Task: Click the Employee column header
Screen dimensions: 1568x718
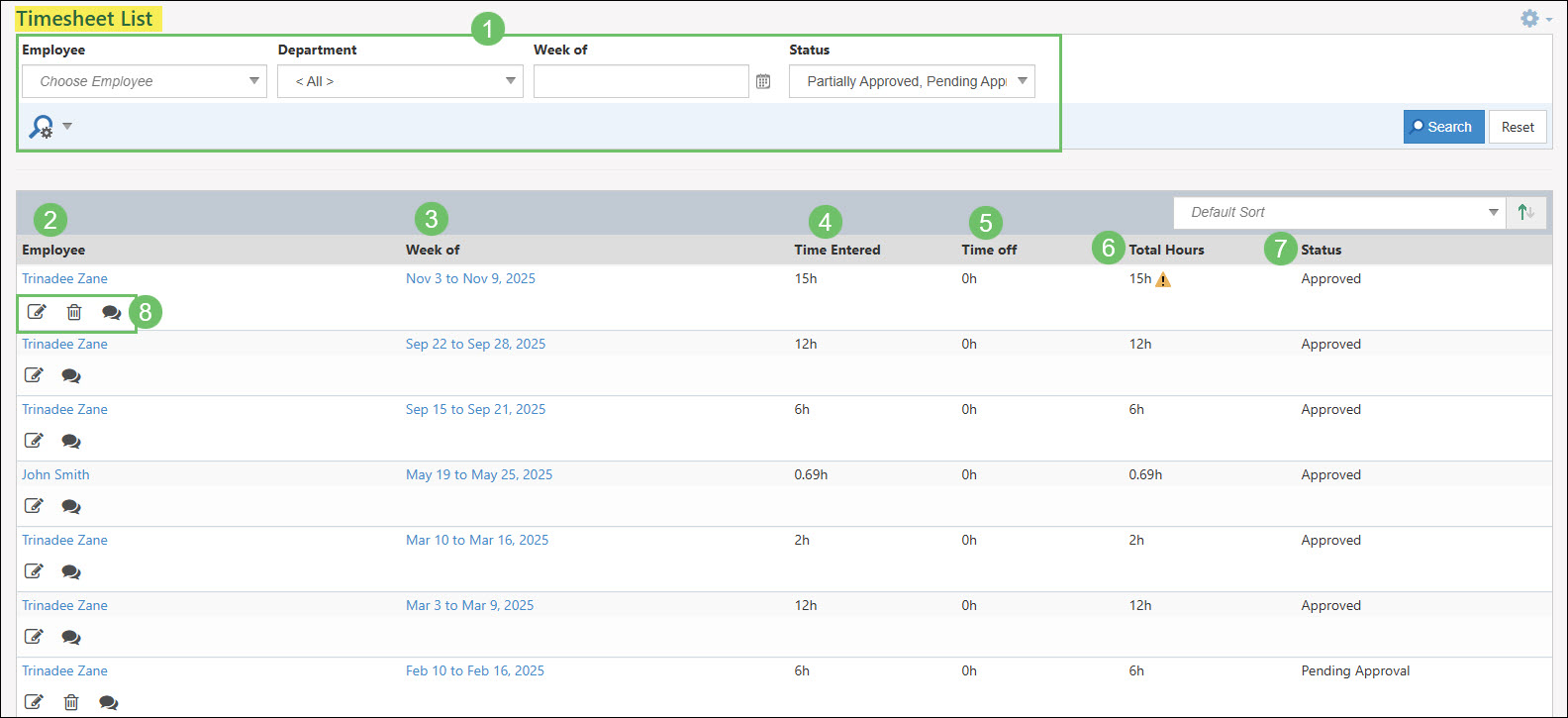Action: 53,250
